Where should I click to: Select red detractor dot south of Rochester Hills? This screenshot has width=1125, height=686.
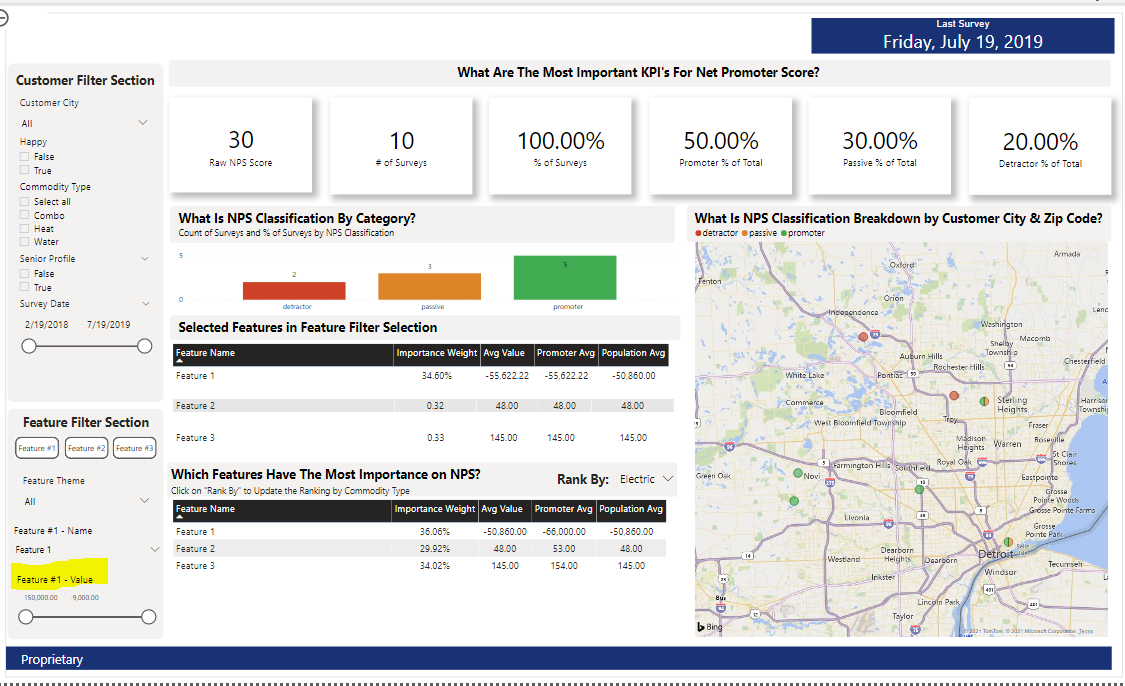point(954,395)
